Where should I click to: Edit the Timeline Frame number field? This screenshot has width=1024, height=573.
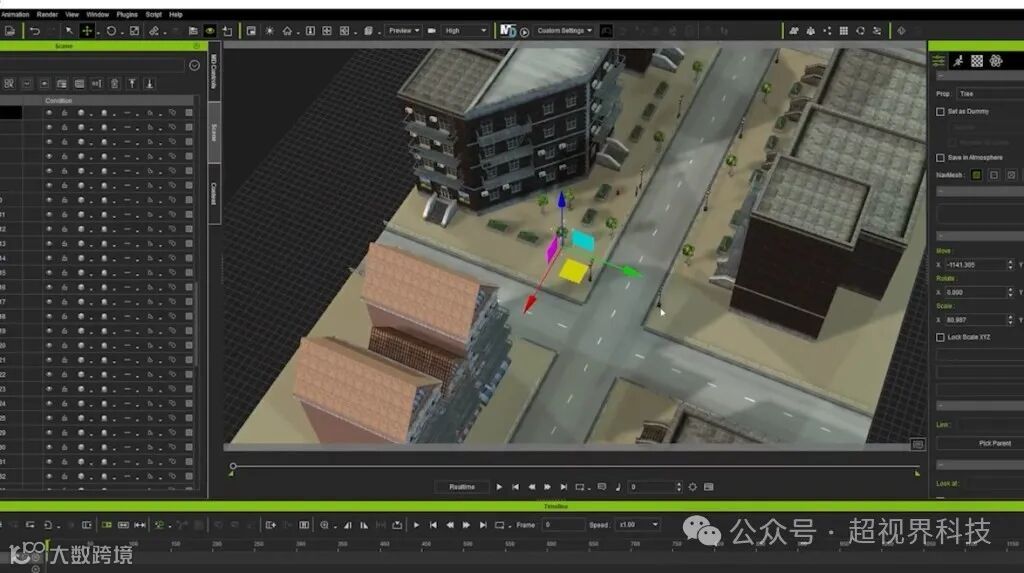564,525
